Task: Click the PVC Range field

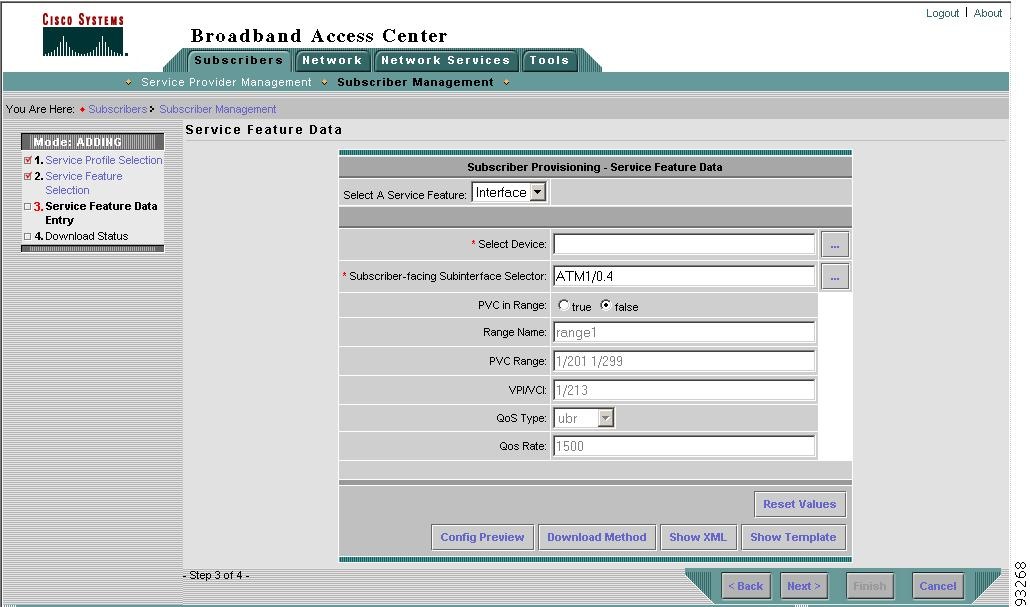Action: point(684,361)
